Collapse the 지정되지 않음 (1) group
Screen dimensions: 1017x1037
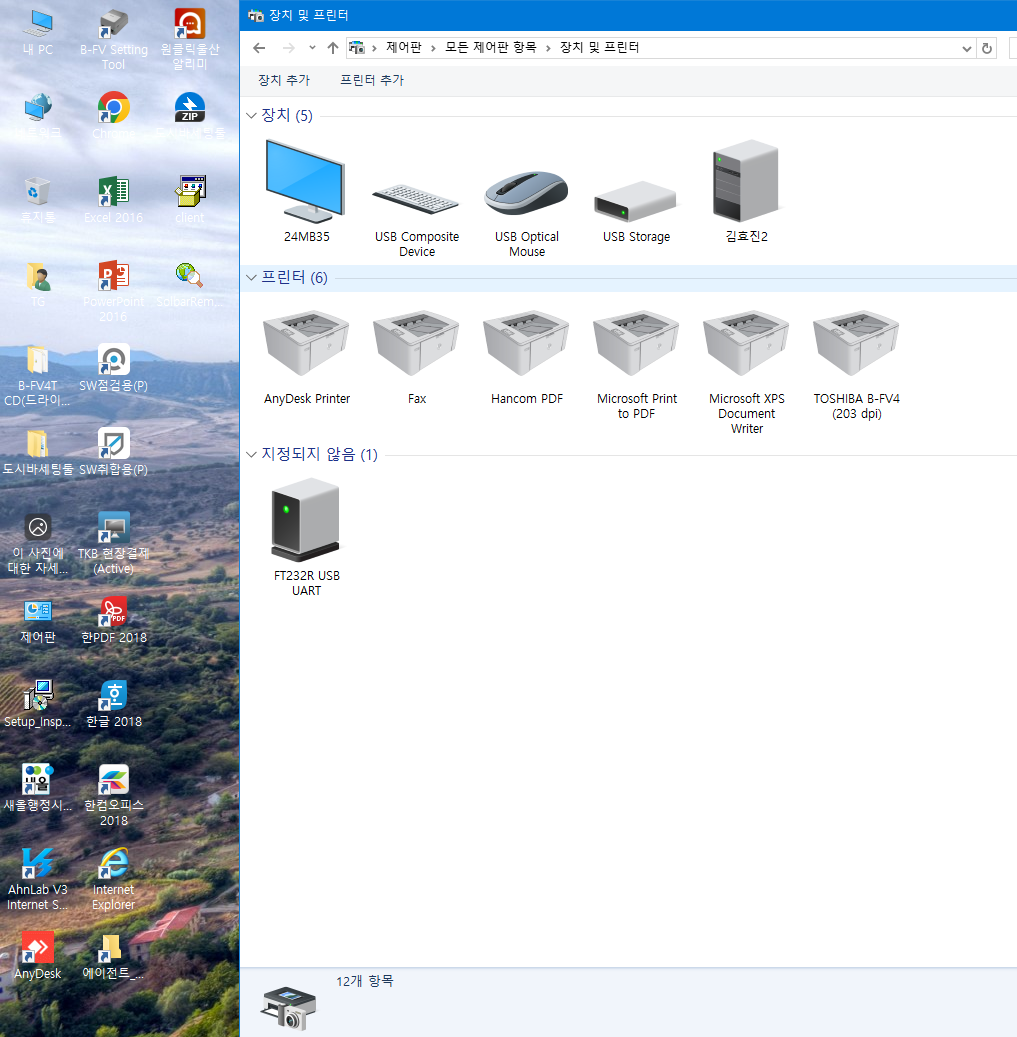pyautogui.click(x=252, y=455)
